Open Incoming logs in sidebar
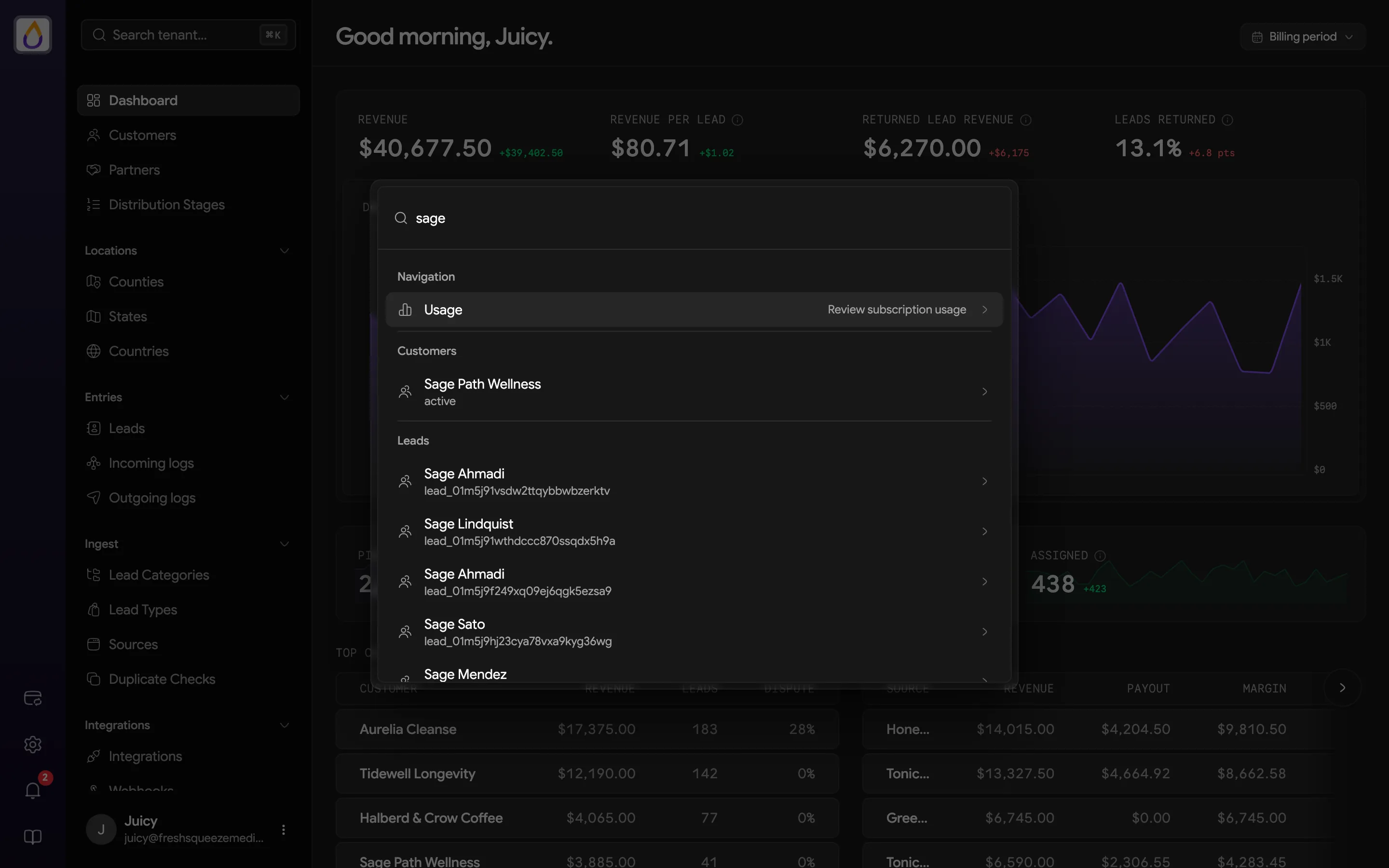 (x=188, y=463)
